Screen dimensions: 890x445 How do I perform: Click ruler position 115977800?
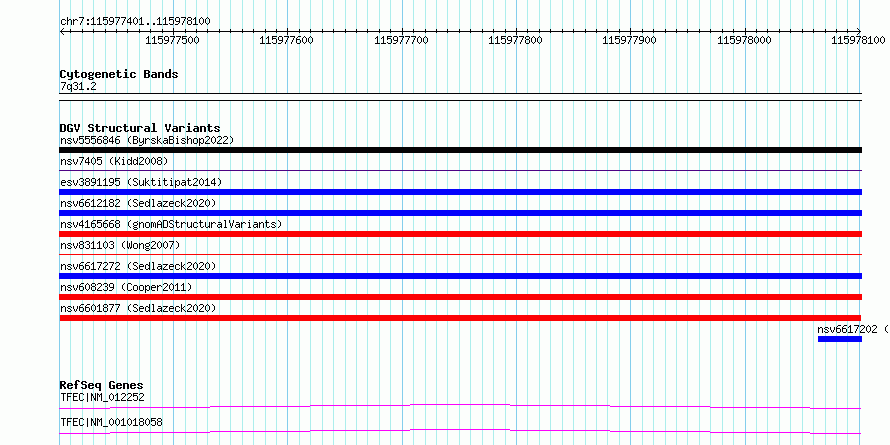tap(515, 40)
